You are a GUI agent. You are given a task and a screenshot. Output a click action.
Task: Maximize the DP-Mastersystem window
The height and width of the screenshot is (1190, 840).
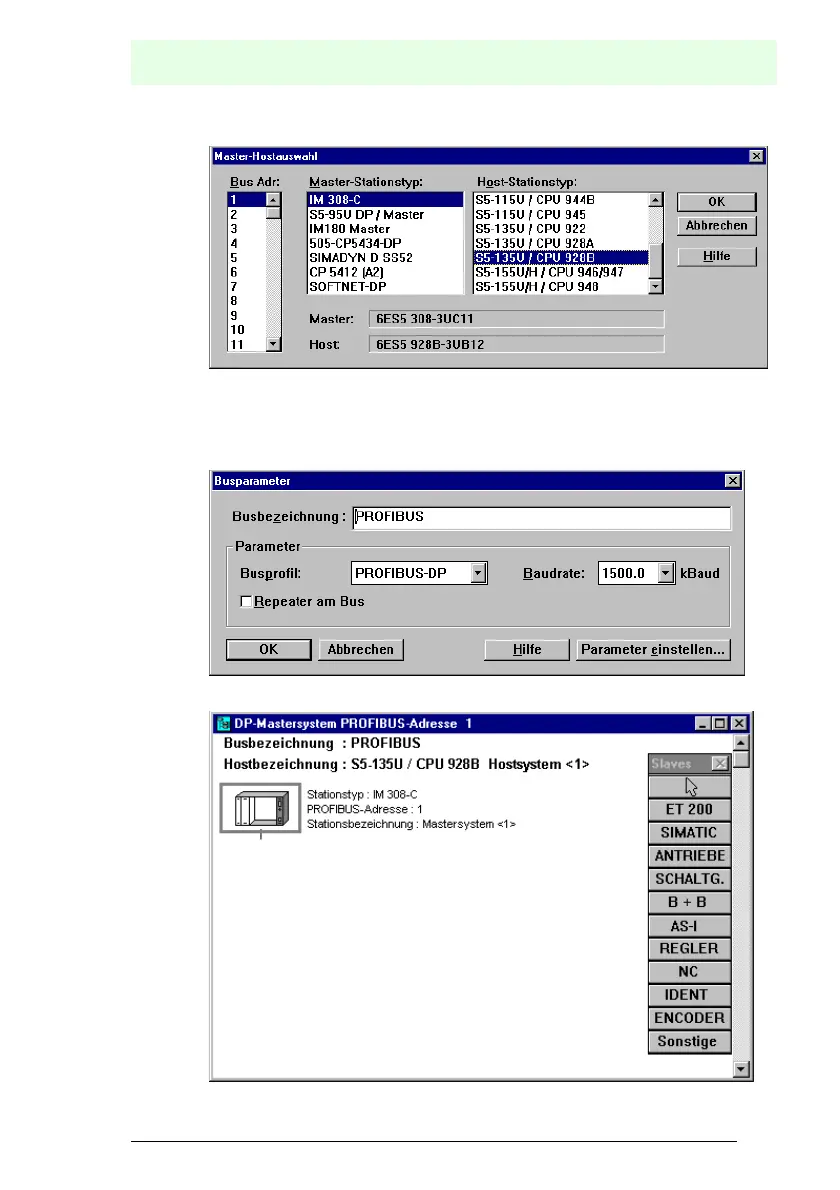tap(720, 723)
